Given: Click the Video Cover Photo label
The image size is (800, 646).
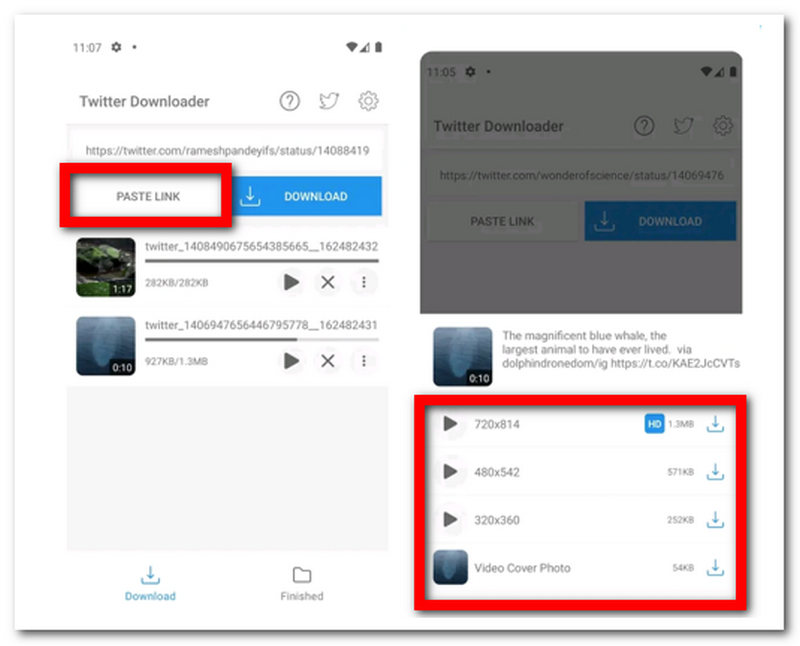Looking at the screenshot, I should coord(522,568).
